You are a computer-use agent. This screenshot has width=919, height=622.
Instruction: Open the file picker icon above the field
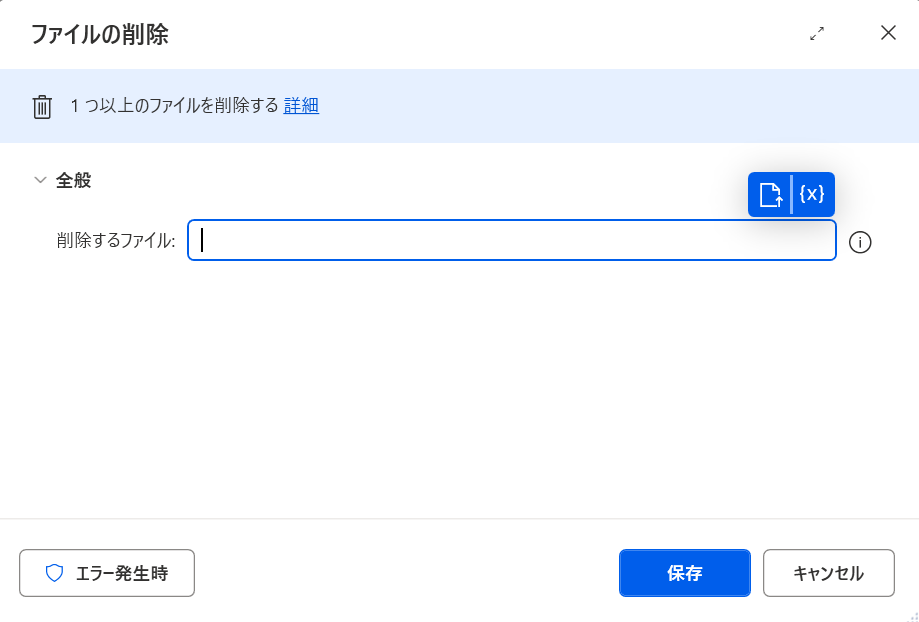tap(770, 195)
